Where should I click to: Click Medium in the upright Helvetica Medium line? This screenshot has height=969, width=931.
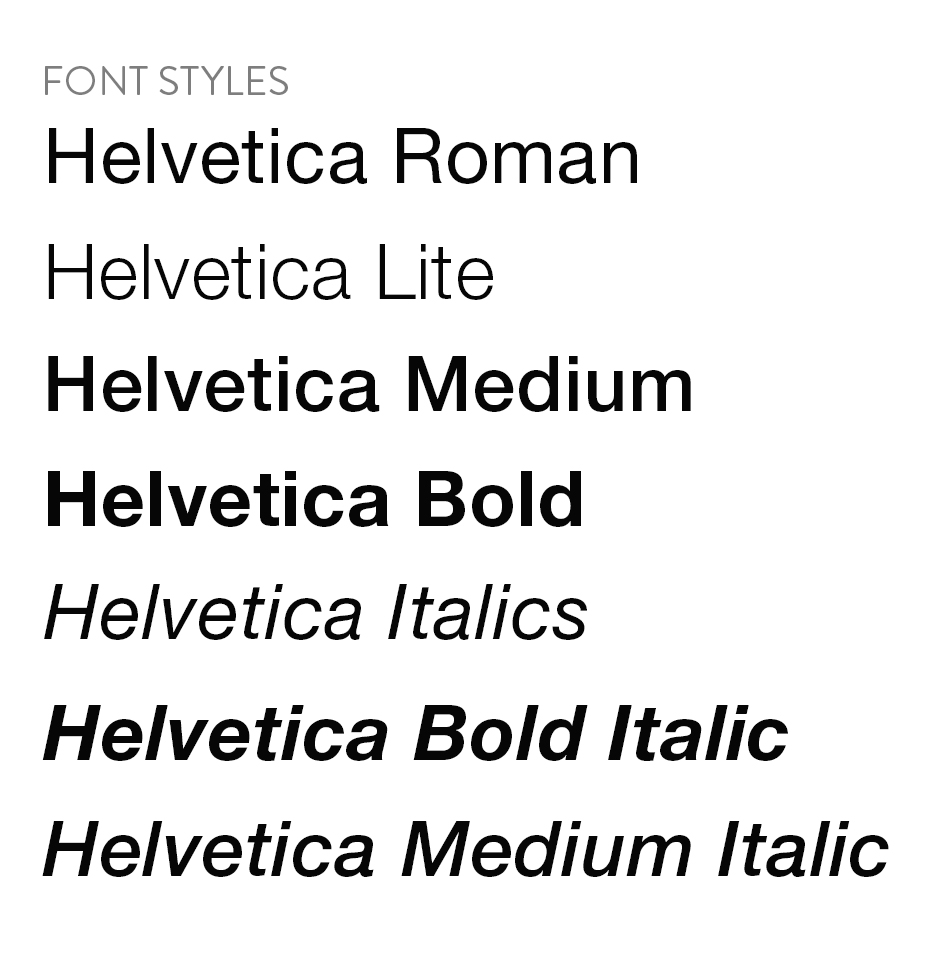(x=549, y=386)
